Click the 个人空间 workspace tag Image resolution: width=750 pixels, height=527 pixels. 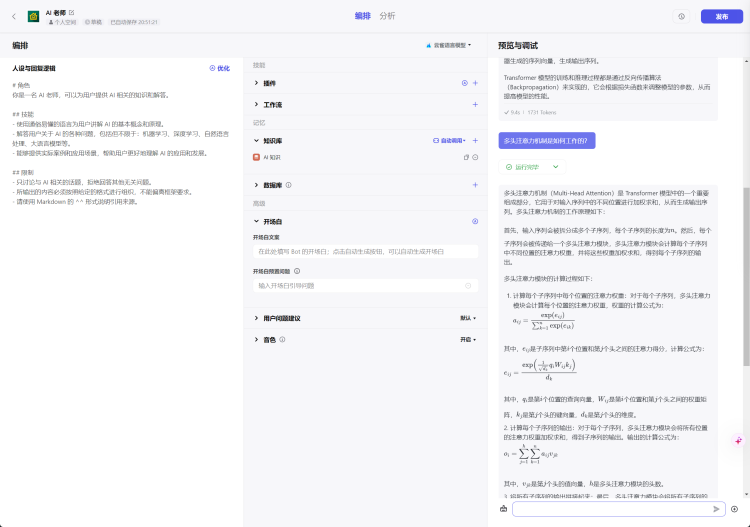pyautogui.click(x=63, y=22)
